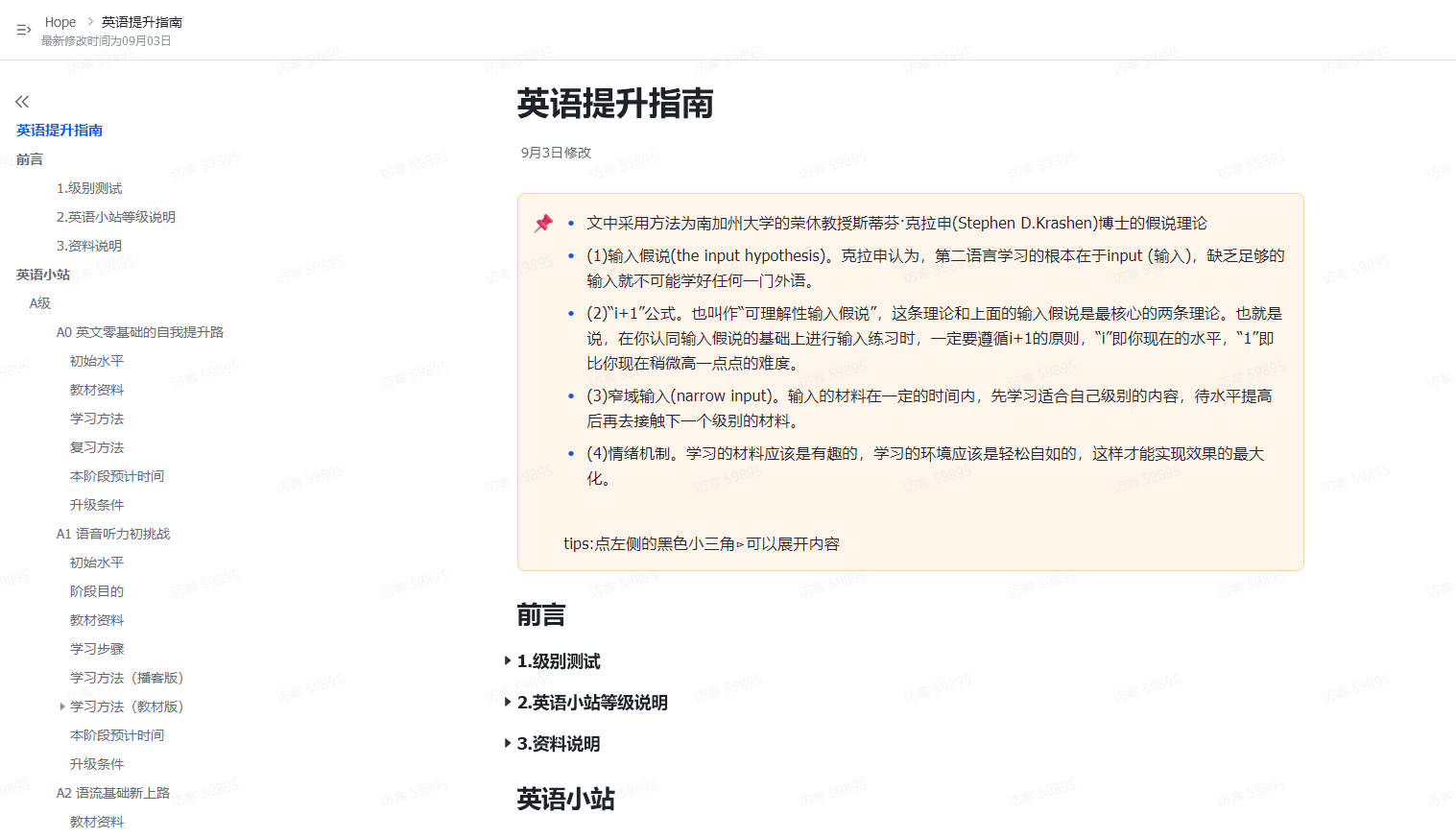Click the tips line about 黑色小三角
1456x838 pixels.
702,544
